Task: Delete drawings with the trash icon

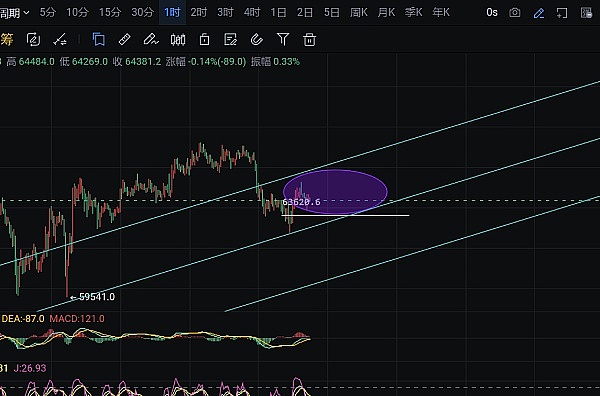Action: pos(309,40)
